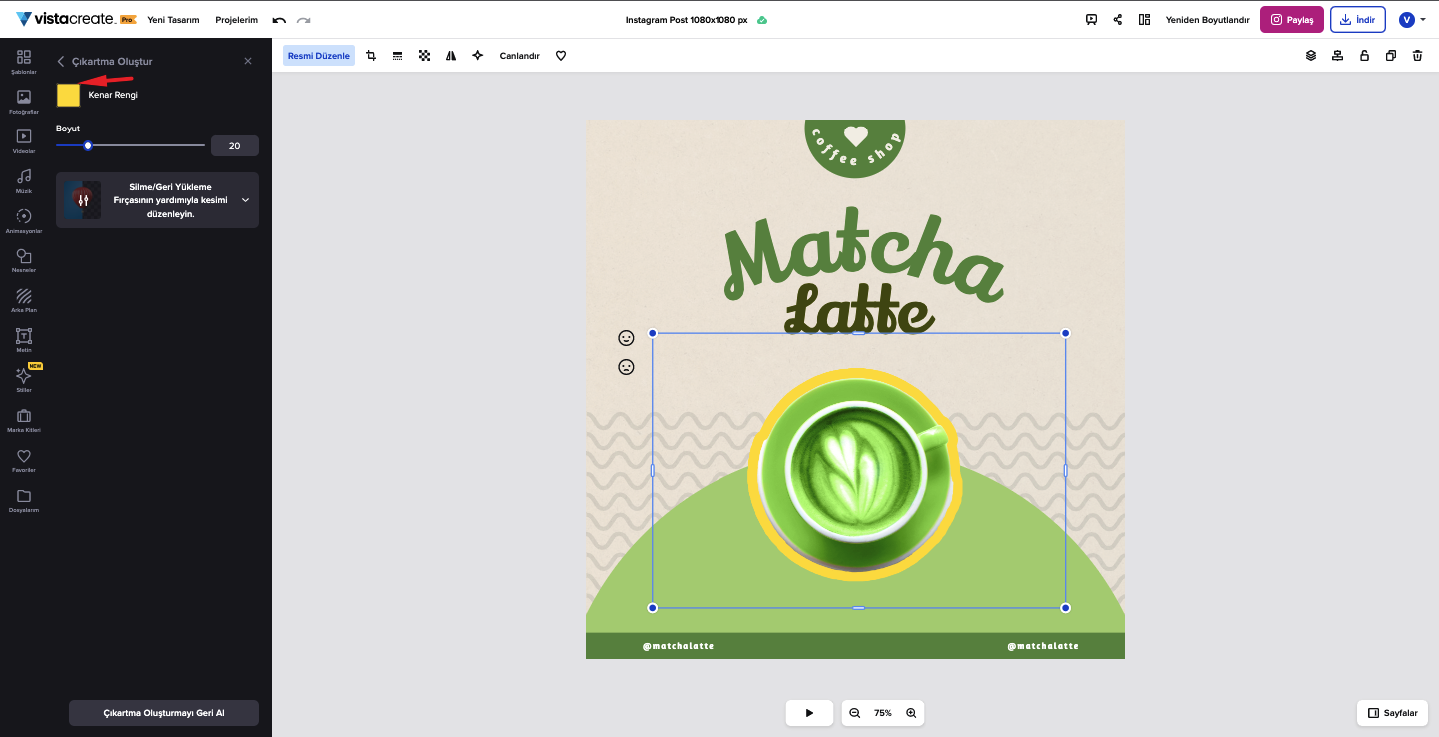Open the Arka Plan backgrounds panel
Viewport: 1439px width, 737px height.
(24, 300)
